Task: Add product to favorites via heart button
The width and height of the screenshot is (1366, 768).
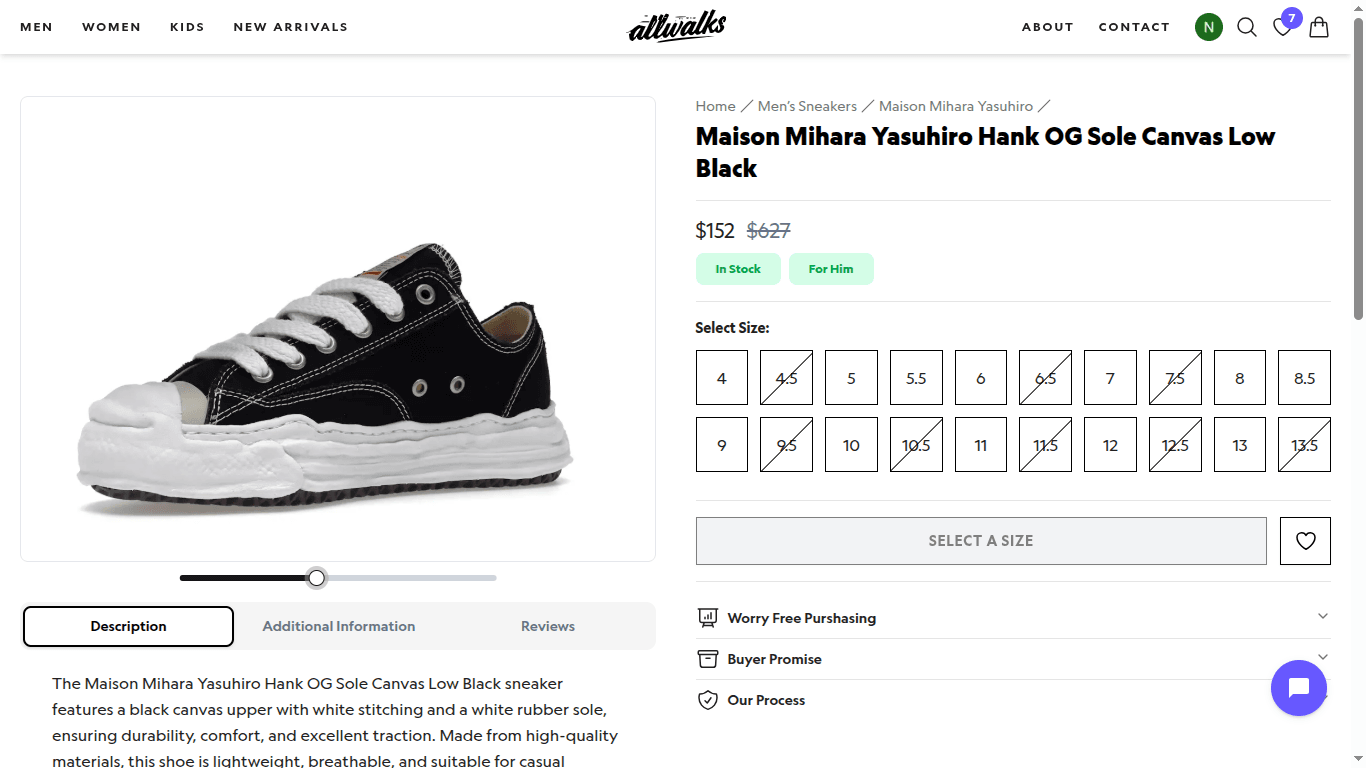Action: (x=1305, y=541)
